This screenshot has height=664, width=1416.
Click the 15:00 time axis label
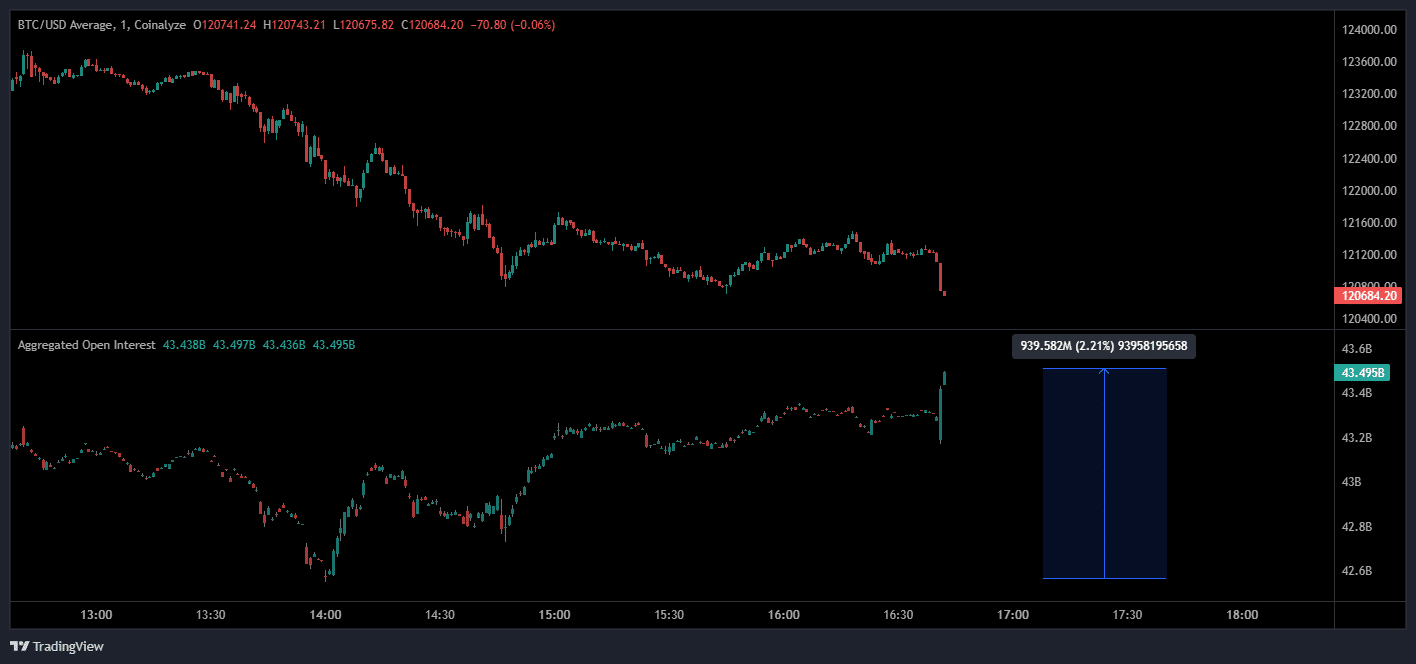click(x=554, y=615)
